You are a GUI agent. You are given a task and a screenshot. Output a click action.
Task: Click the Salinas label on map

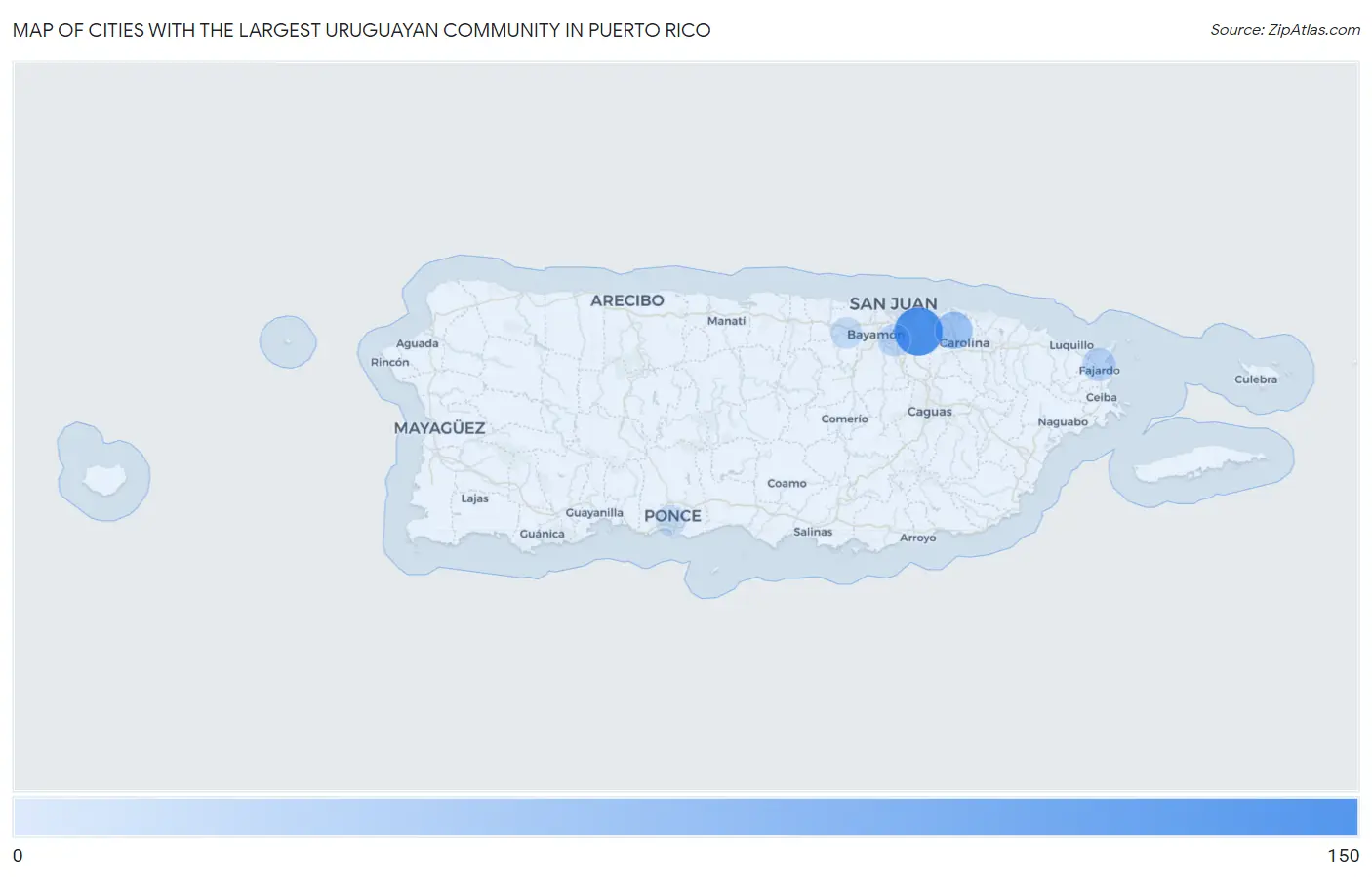tap(813, 532)
